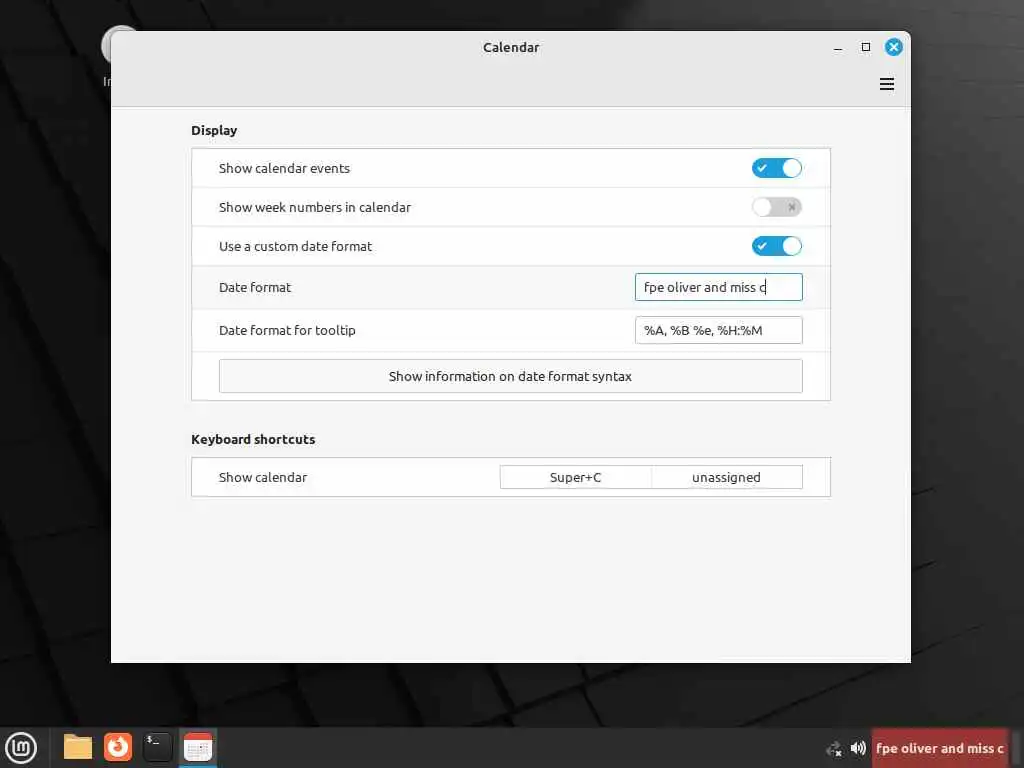Select the Date format label
The width and height of the screenshot is (1024, 768).
255,287
